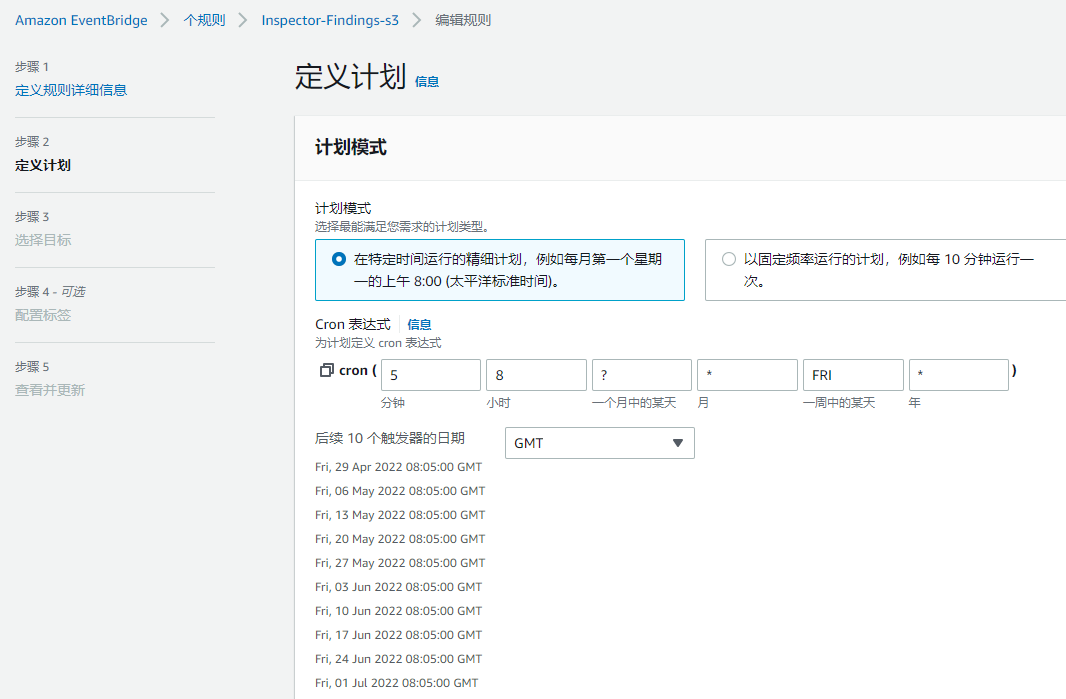Open 配置标签 optional step
This screenshot has width=1066, height=699.
[x=42, y=315]
